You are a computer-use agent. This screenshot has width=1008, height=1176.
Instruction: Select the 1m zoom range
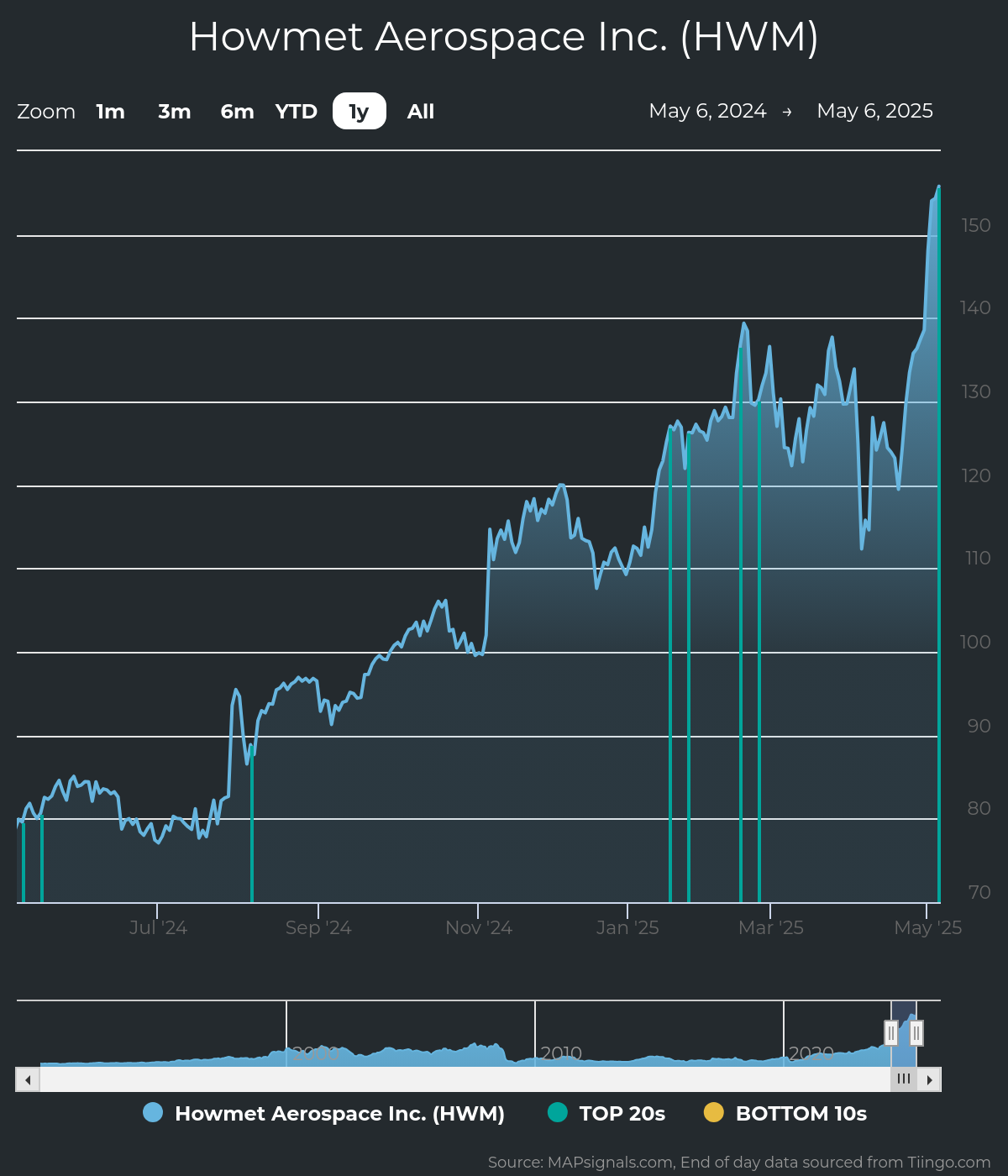tap(110, 111)
